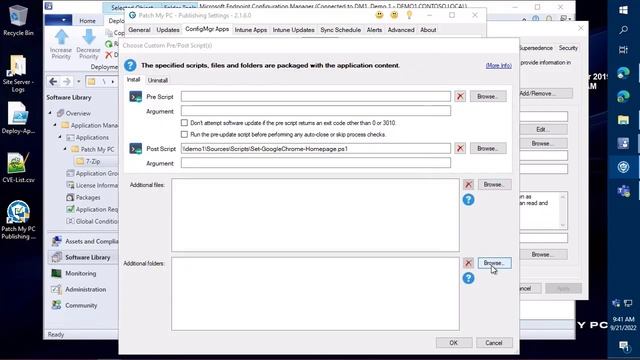Open the file menu dropdown in ribbon
The width and height of the screenshot is (640, 360).
[58, 20]
